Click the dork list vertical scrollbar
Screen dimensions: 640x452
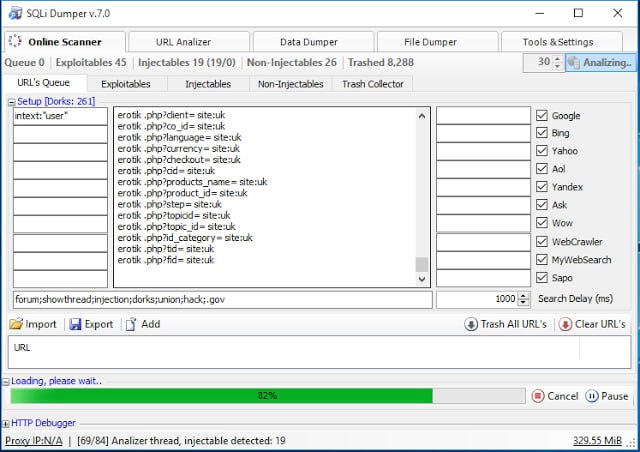421,190
